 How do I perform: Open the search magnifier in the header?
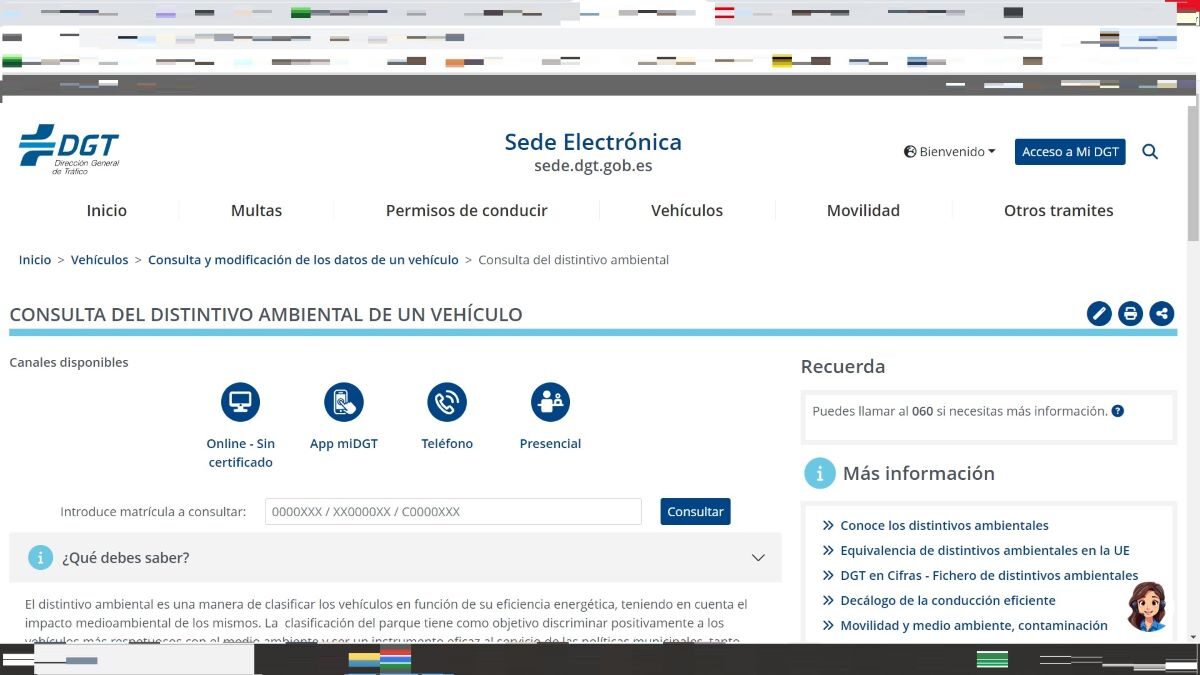pyautogui.click(x=1149, y=151)
